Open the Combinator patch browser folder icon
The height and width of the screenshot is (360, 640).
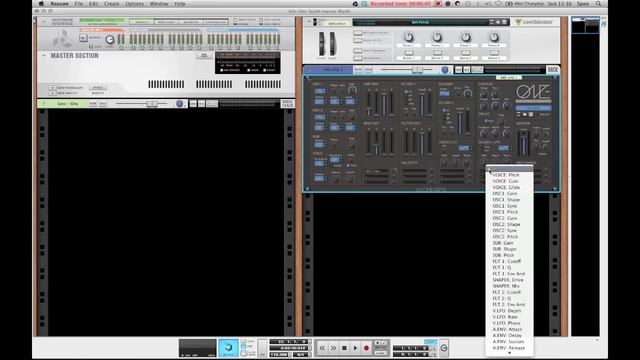(x=498, y=22)
